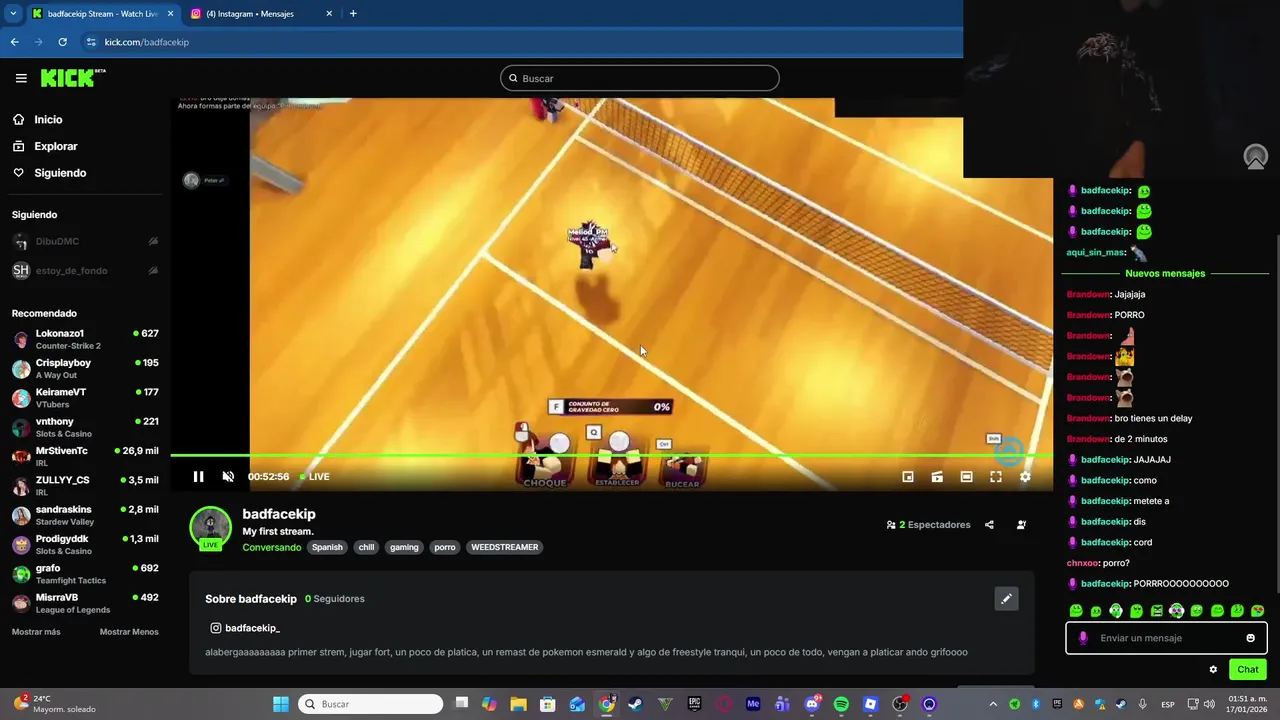Open sandraskins recommended channel
Image resolution: width=1280 pixels, height=720 pixels.
click(x=85, y=515)
